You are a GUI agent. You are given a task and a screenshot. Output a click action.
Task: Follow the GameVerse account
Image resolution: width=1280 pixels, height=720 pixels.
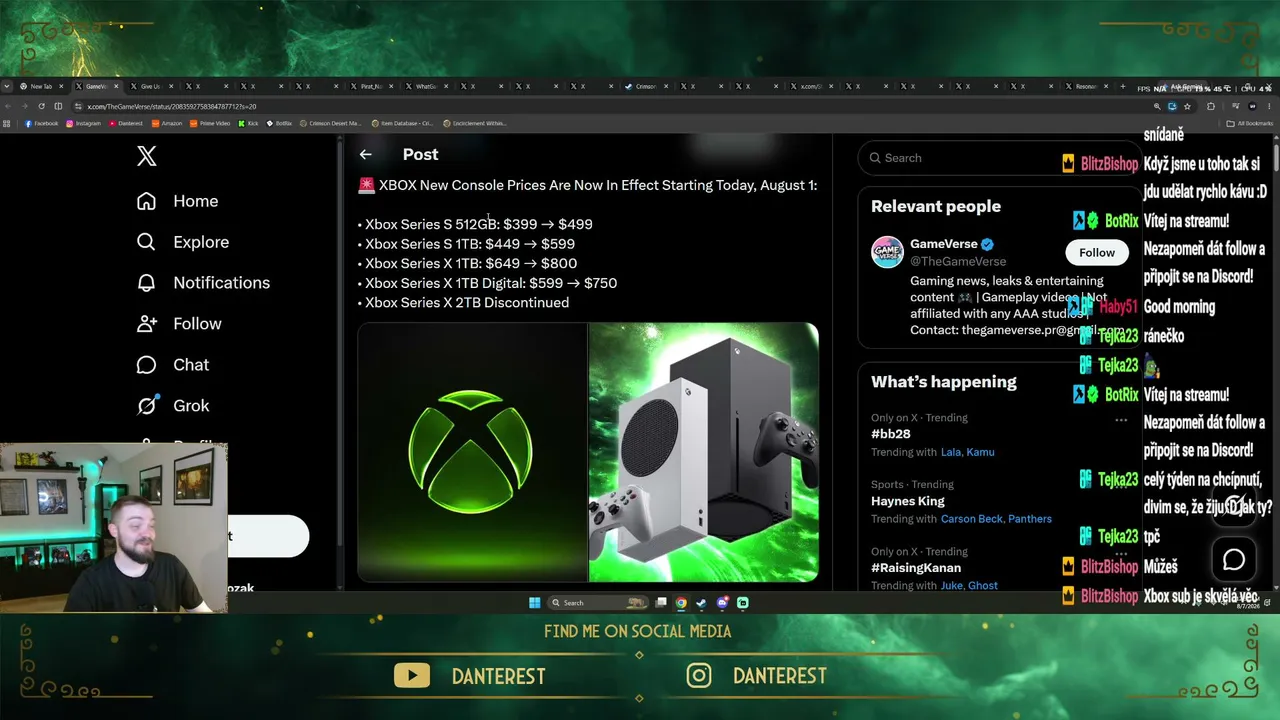click(x=1096, y=252)
